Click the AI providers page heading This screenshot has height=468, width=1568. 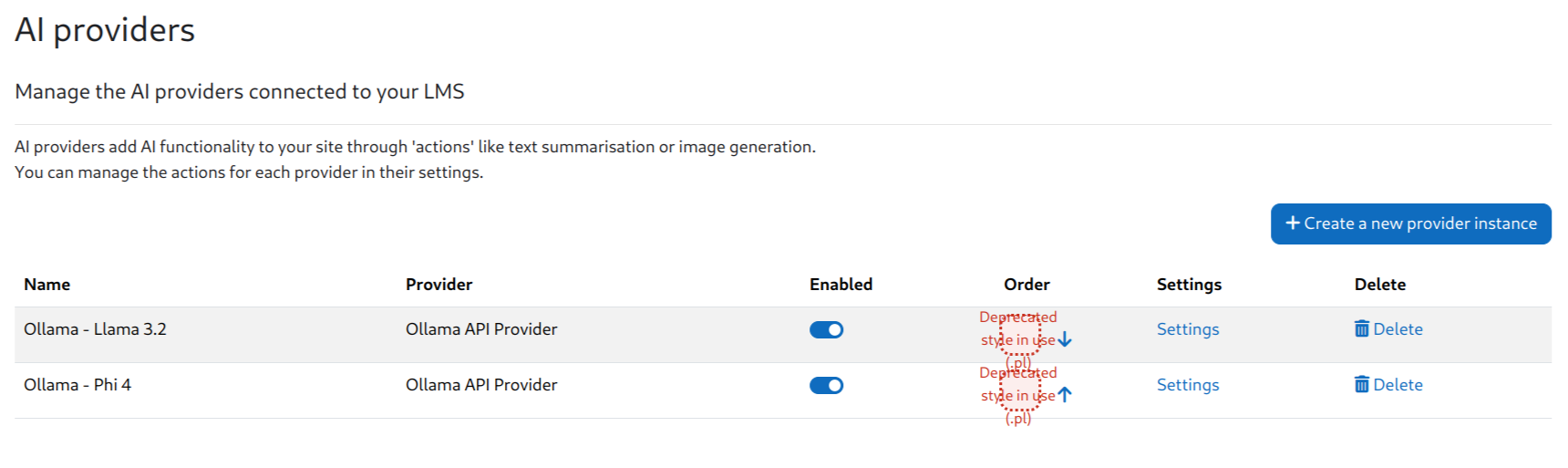(105, 30)
